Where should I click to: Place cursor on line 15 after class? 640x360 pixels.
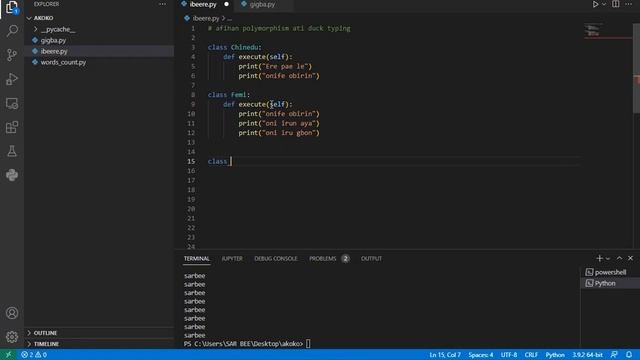pyautogui.click(x=231, y=162)
